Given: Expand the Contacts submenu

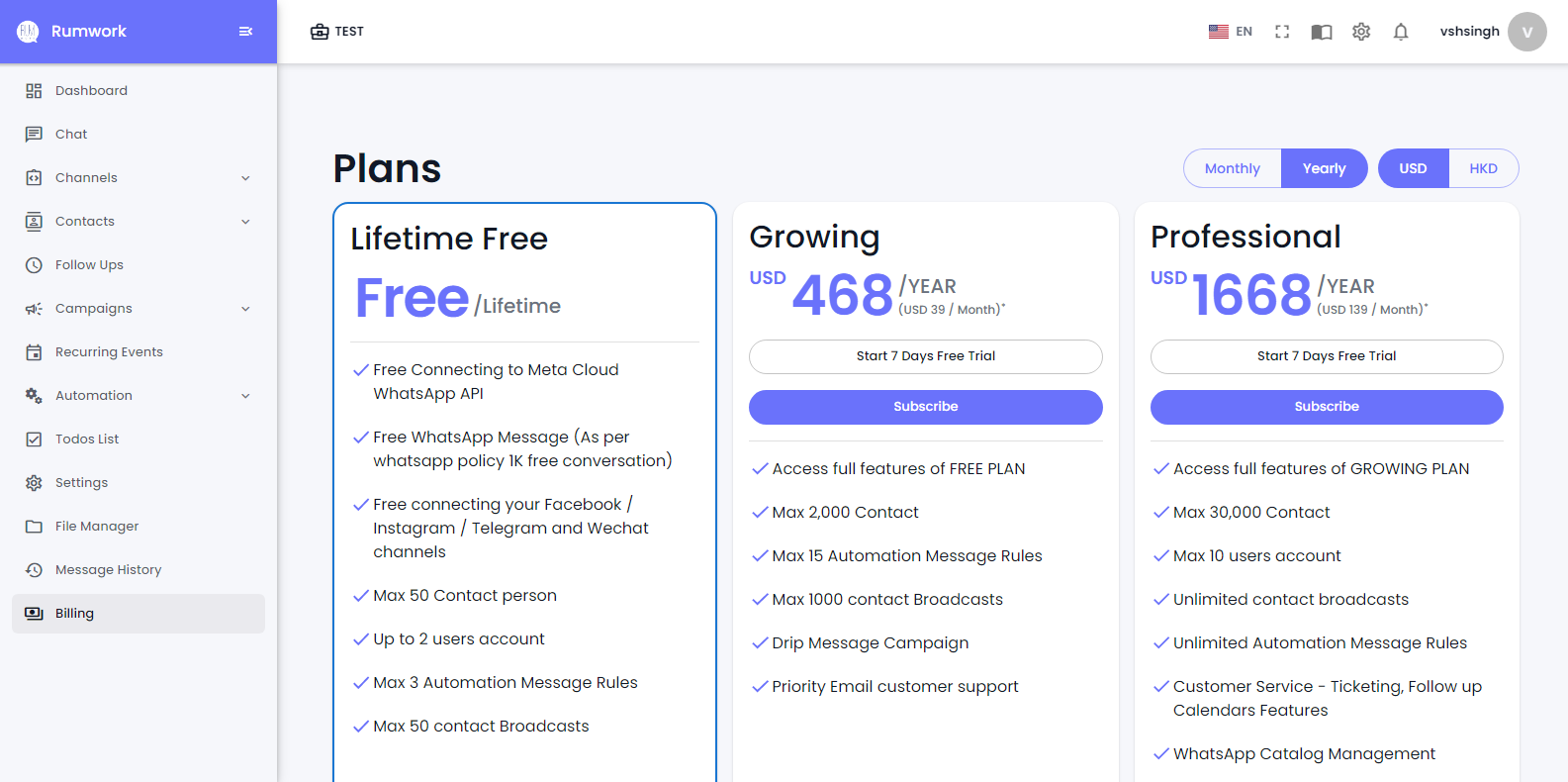Looking at the screenshot, I should (x=245, y=222).
